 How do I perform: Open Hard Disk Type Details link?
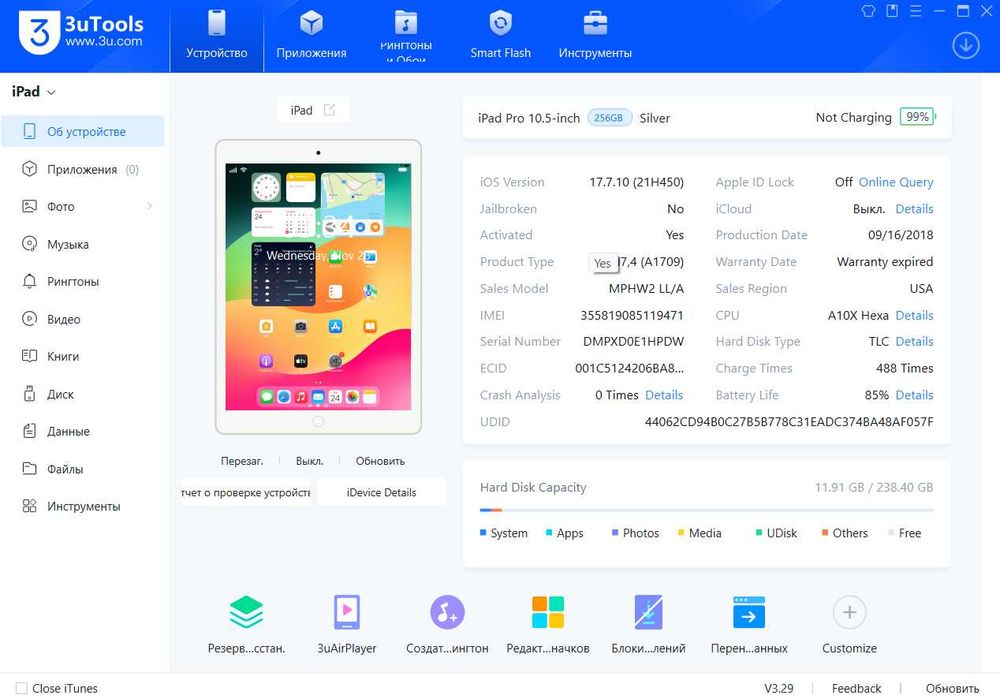(914, 342)
